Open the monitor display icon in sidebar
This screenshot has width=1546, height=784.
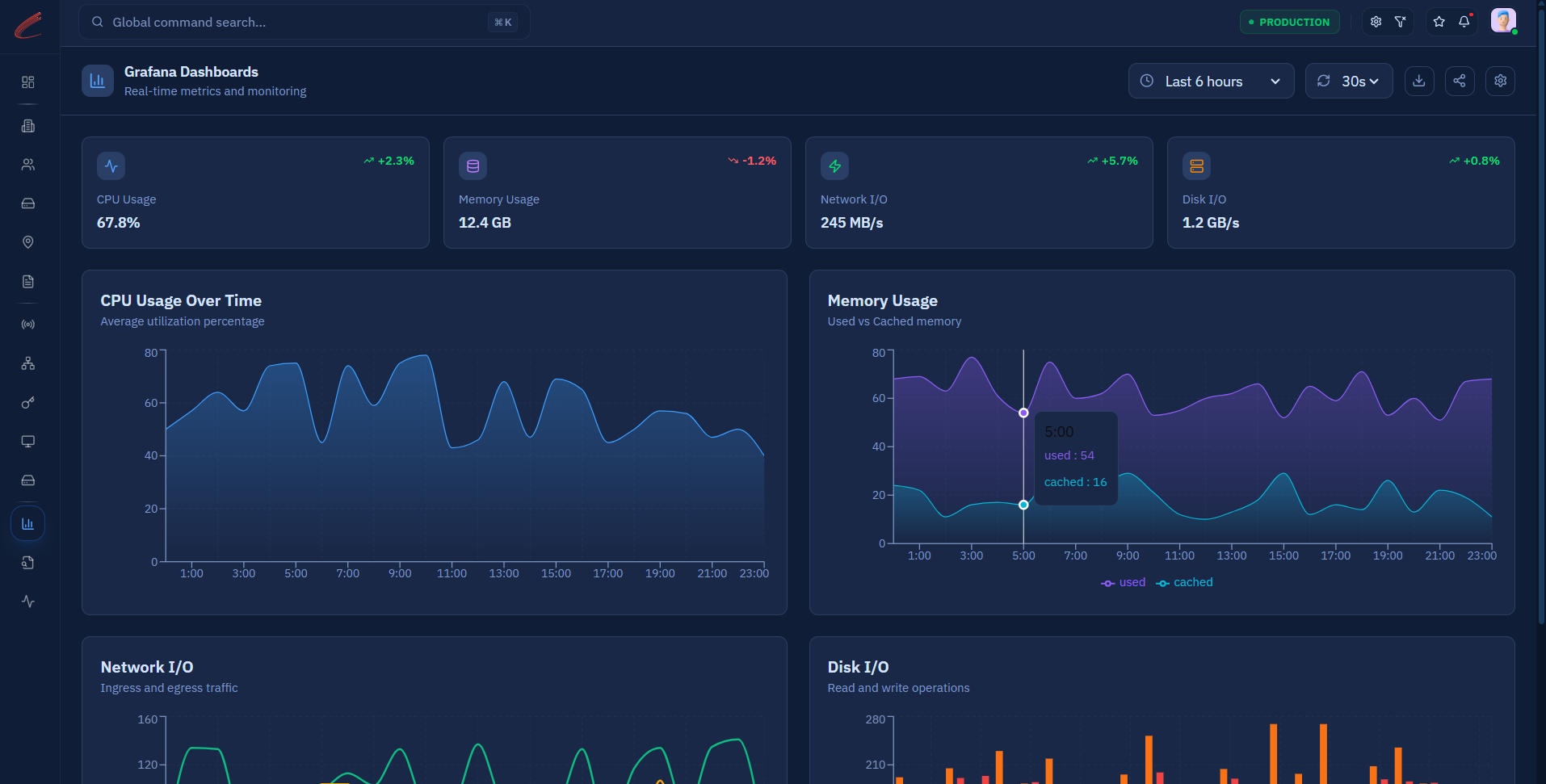tap(28, 442)
